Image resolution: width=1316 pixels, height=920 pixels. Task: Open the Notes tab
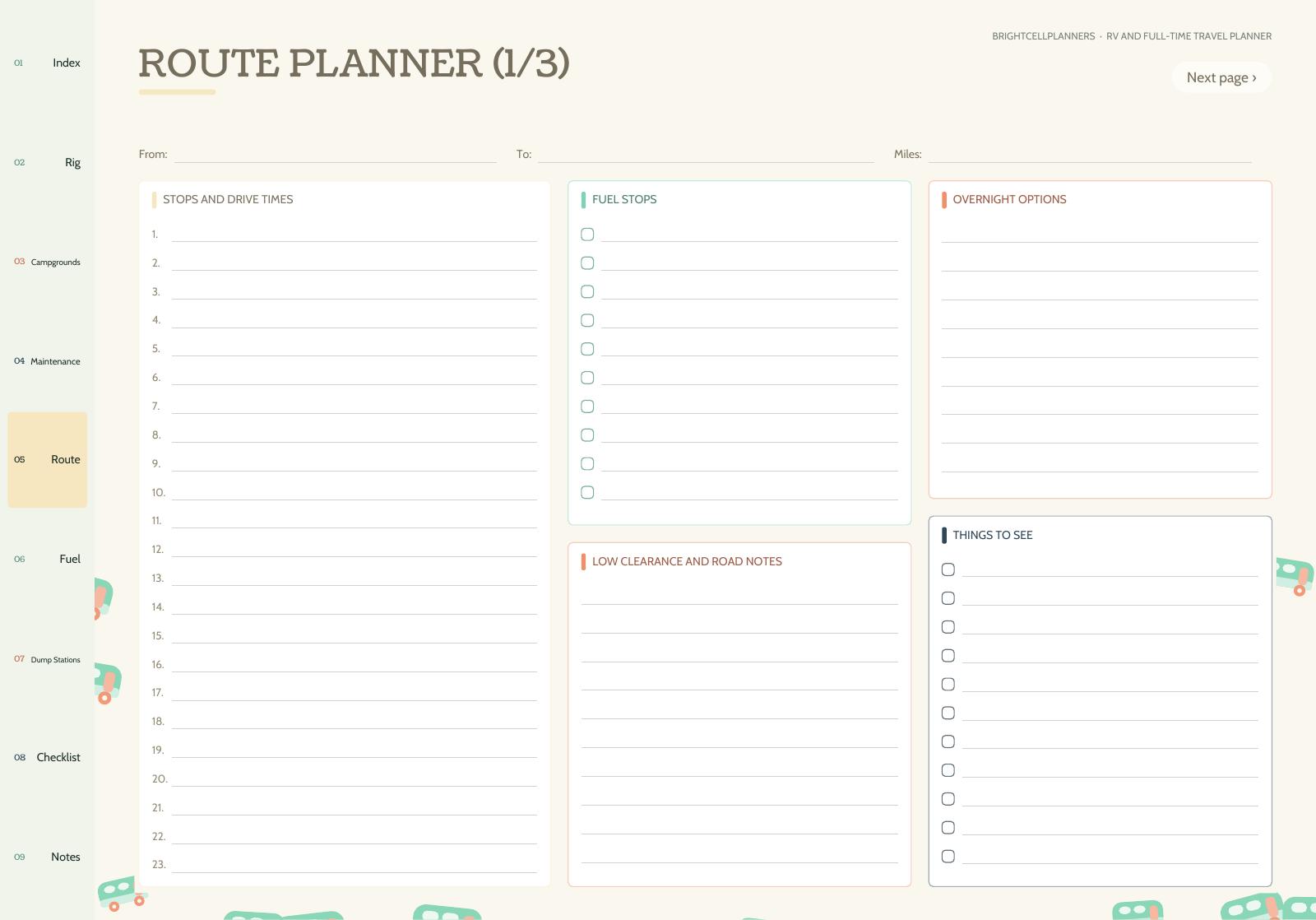[47, 857]
